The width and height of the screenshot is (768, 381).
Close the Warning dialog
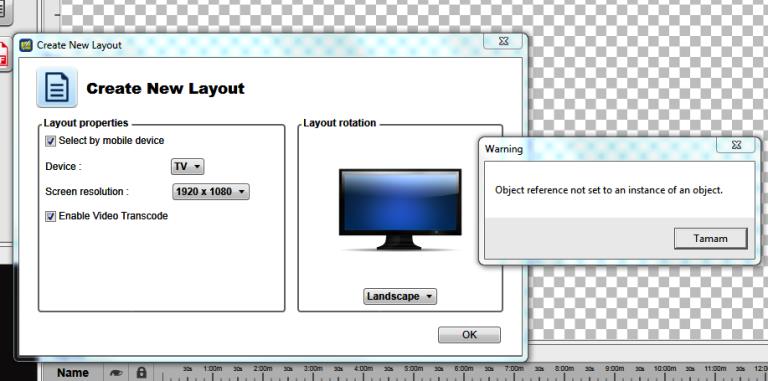(736, 145)
